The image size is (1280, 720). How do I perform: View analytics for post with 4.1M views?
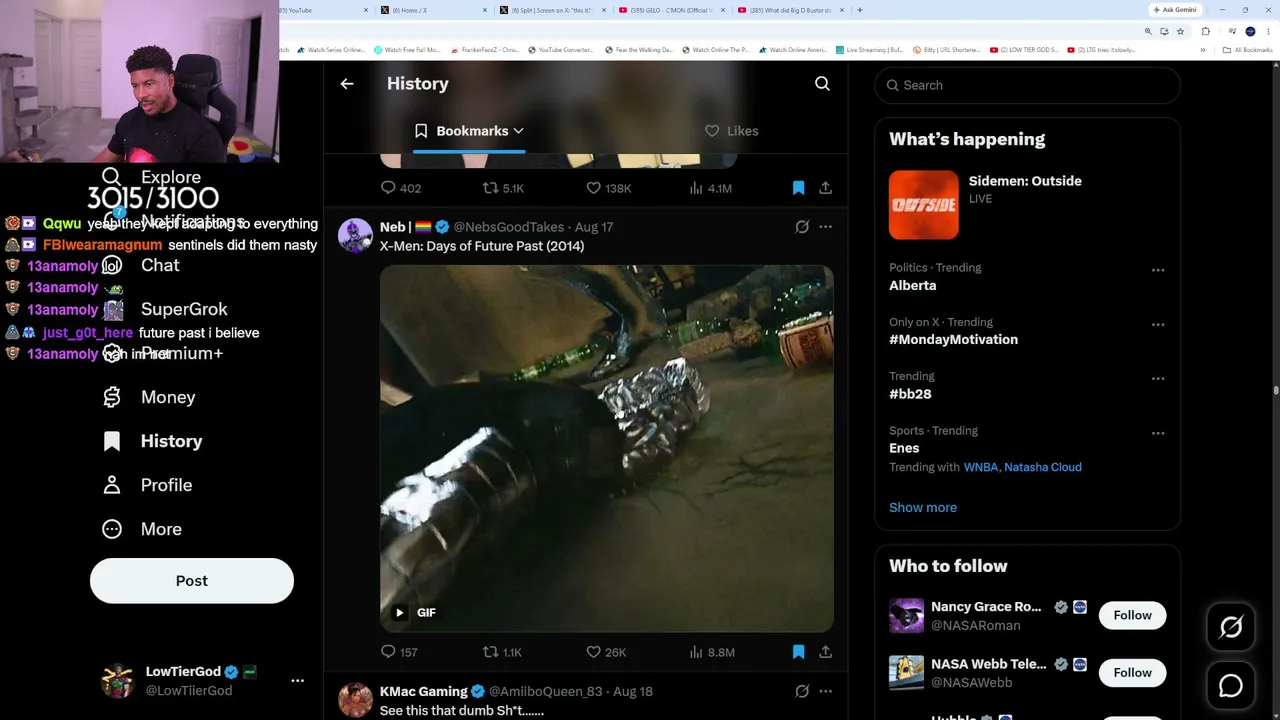(x=696, y=188)
